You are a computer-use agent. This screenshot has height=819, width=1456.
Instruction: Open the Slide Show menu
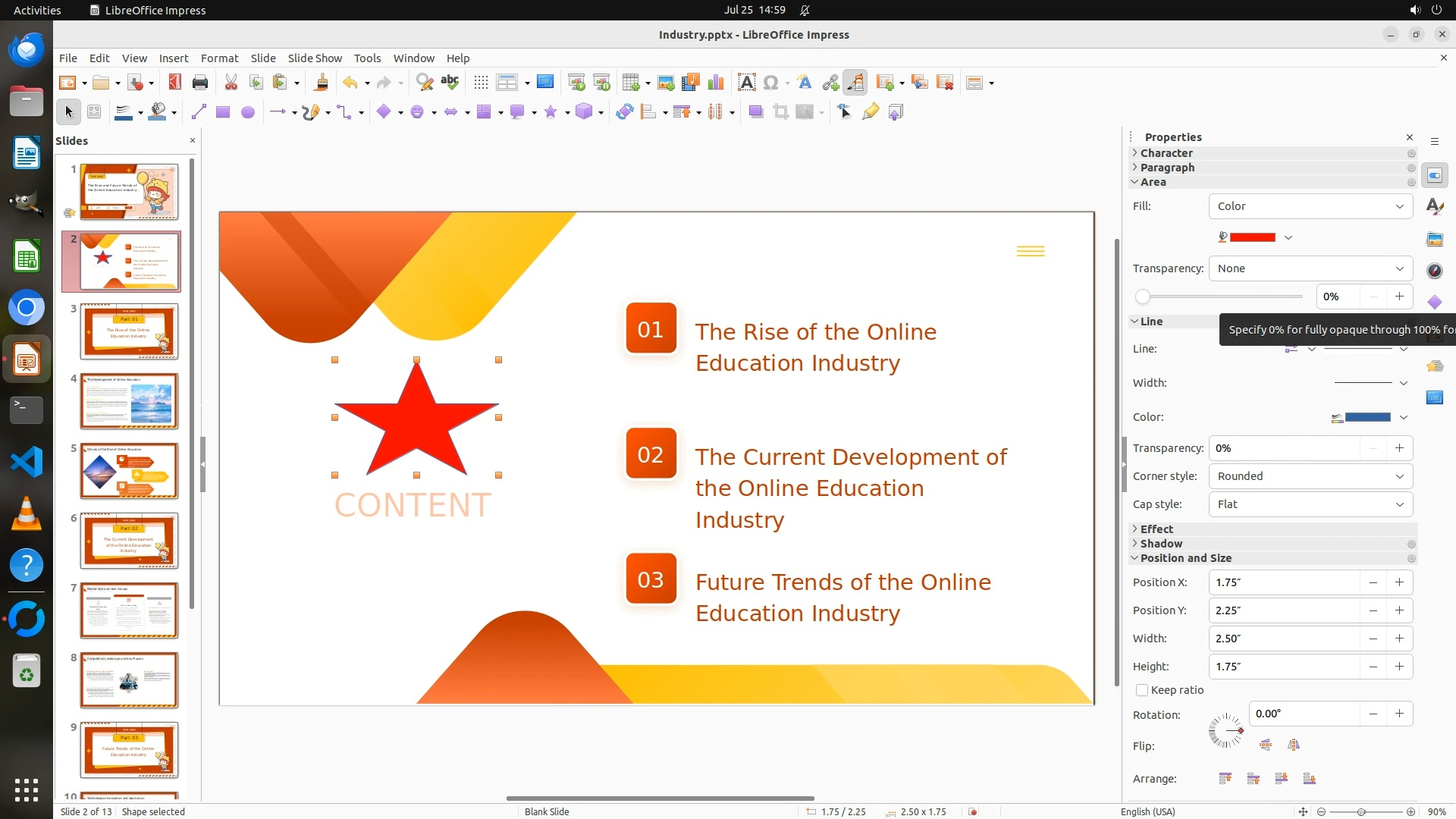(314, 58)
